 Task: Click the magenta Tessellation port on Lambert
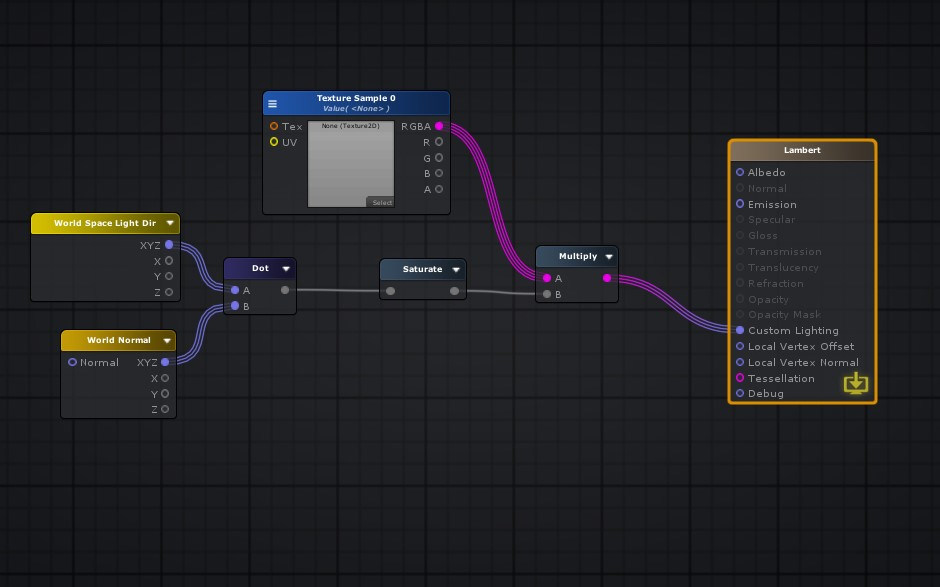tap(739, 378)
